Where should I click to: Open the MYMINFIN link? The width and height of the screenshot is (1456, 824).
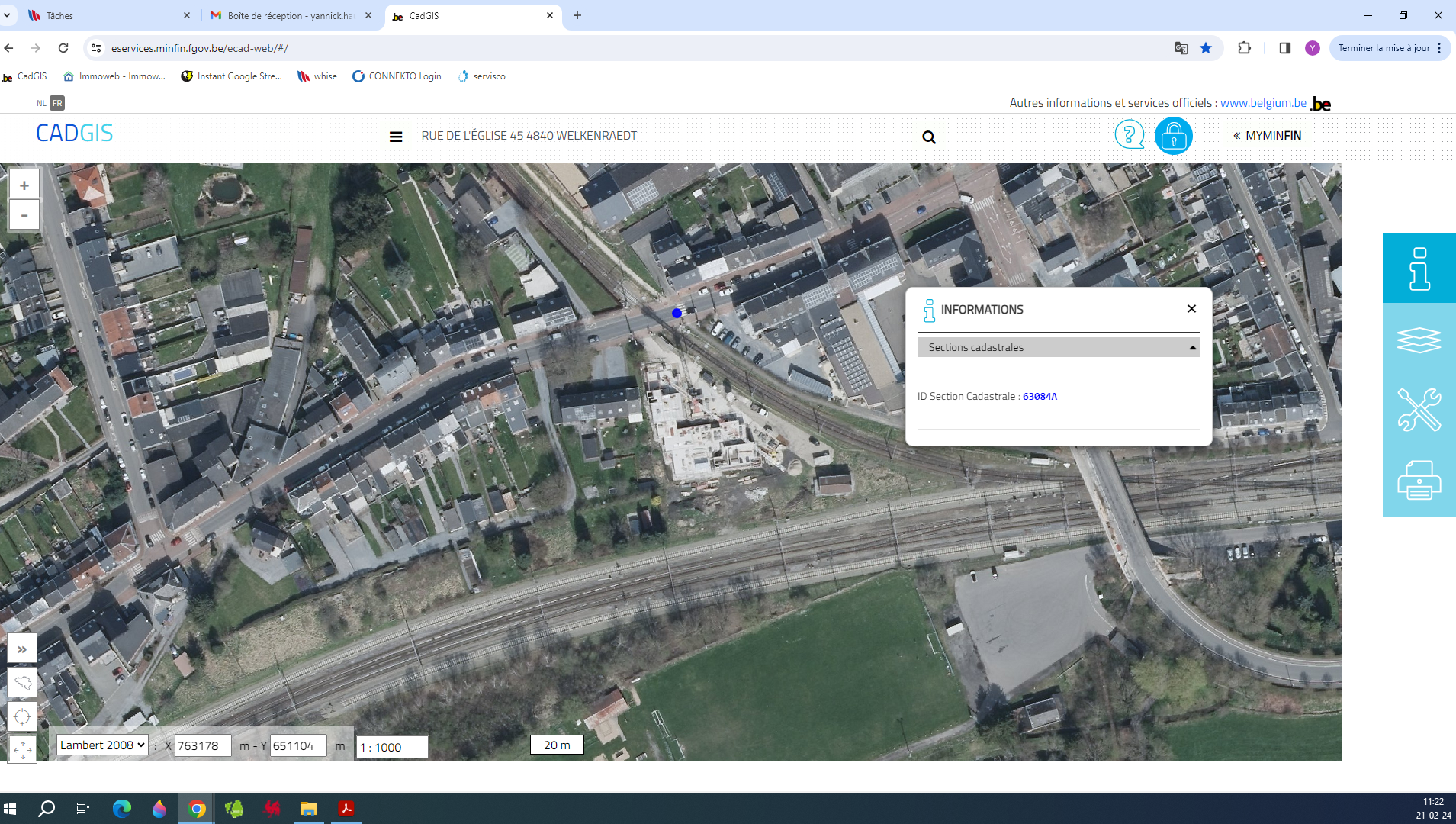tap(1267, 136)
